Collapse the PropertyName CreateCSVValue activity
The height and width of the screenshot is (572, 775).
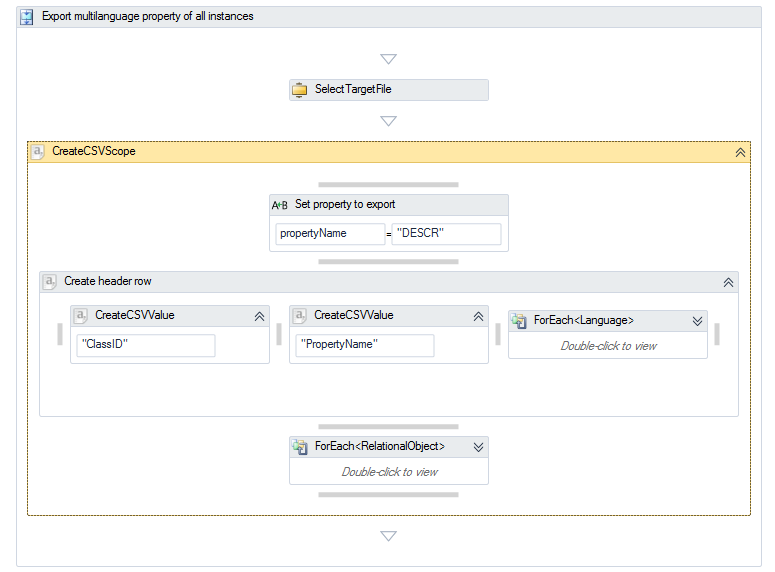pos(478,316)
